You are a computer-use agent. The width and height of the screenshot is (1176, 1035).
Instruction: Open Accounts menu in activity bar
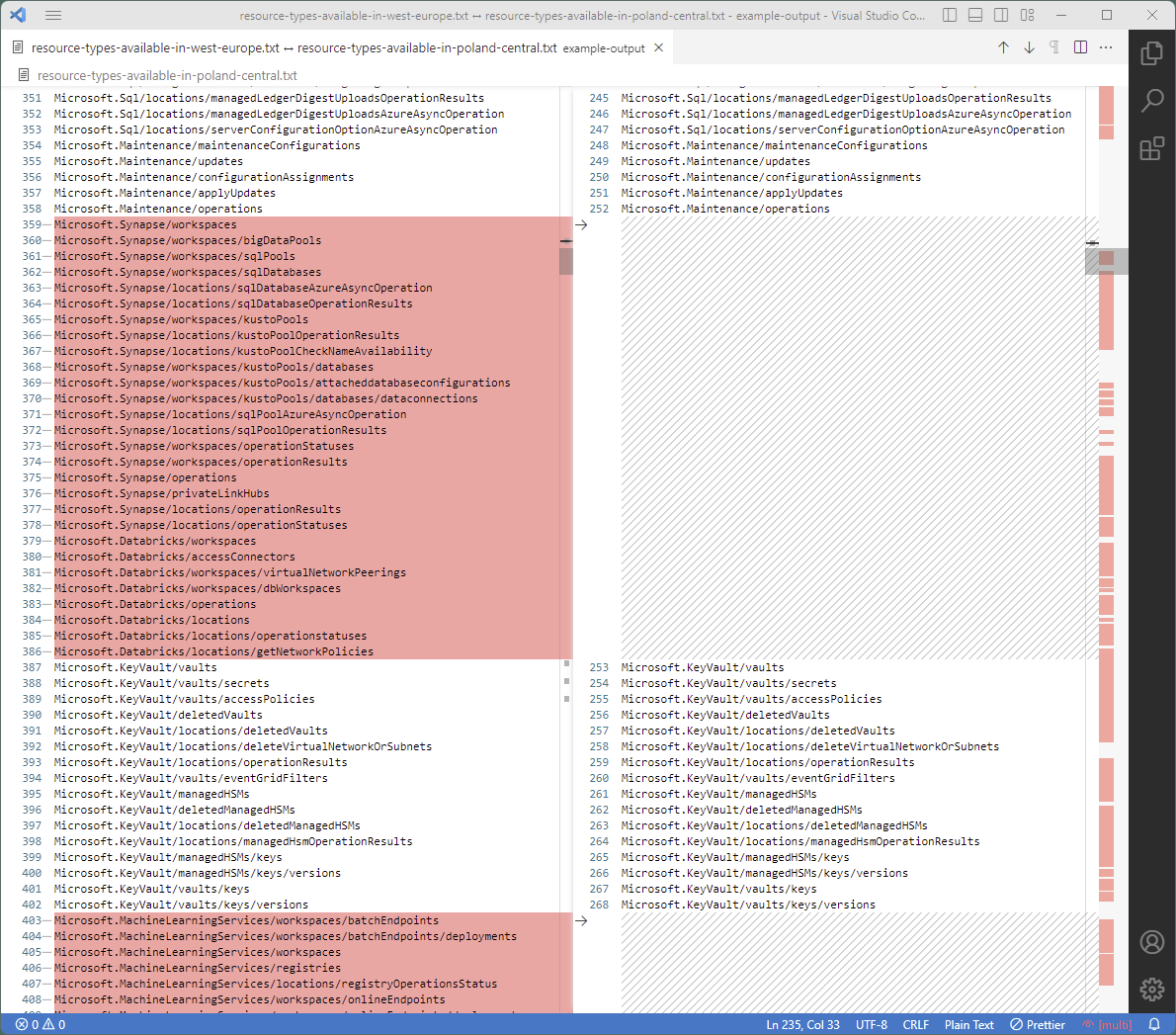(1152, 942)
